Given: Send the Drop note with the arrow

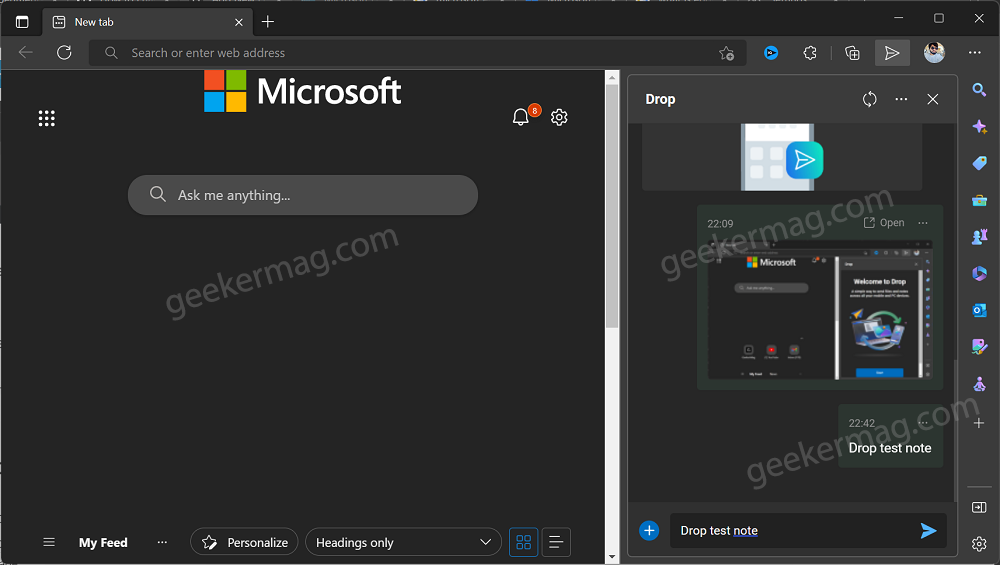Looking at the screenshot, I should pos(929,531).
